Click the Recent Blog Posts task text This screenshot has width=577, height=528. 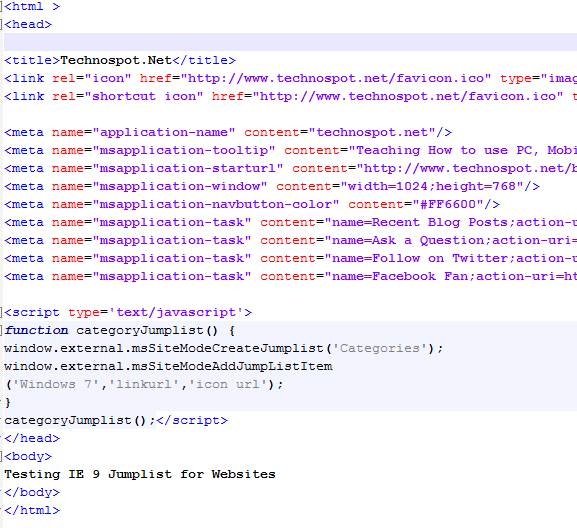(x=439, y=223)
